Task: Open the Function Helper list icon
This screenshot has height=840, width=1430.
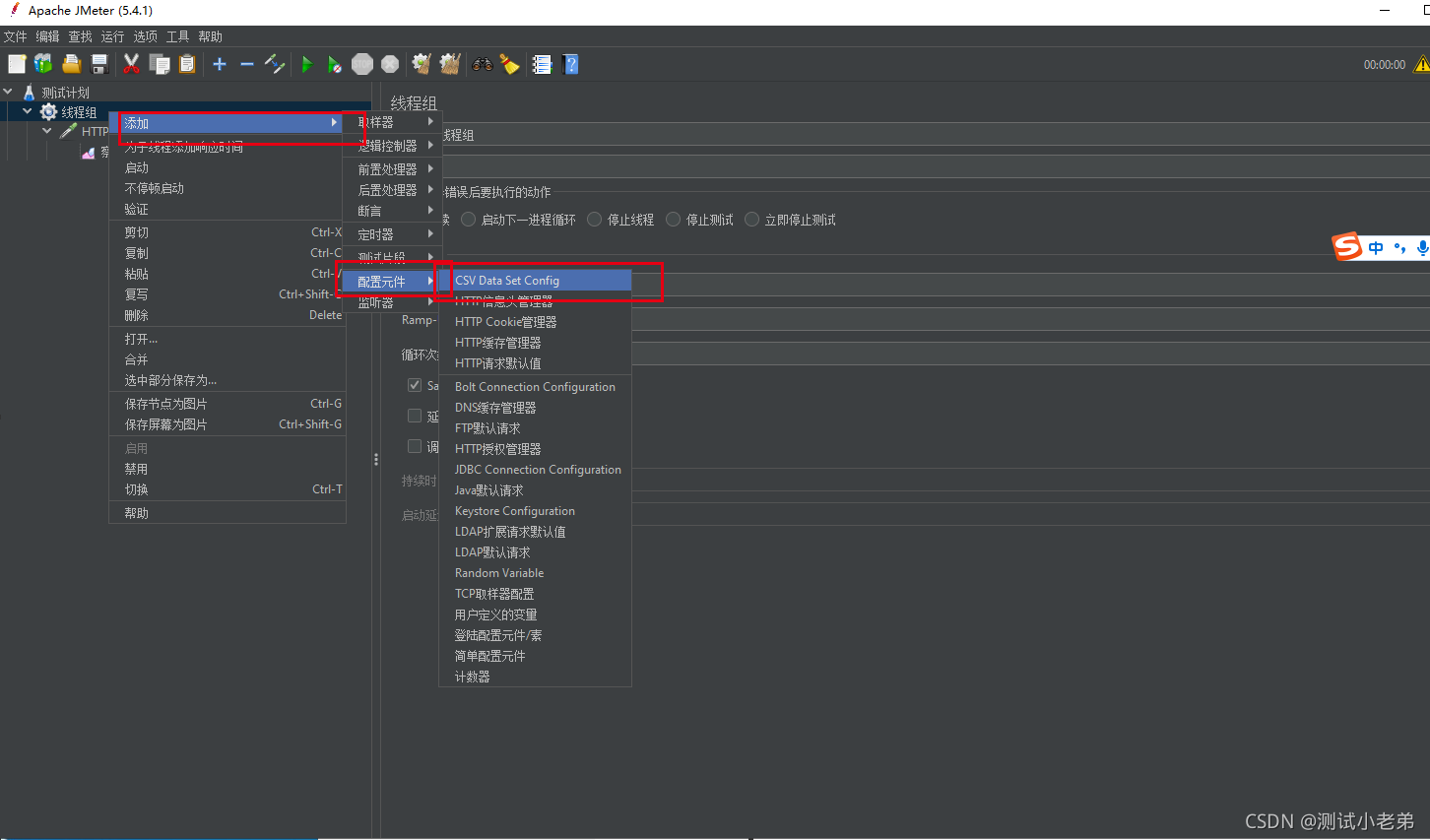Action: coord(542,64)
